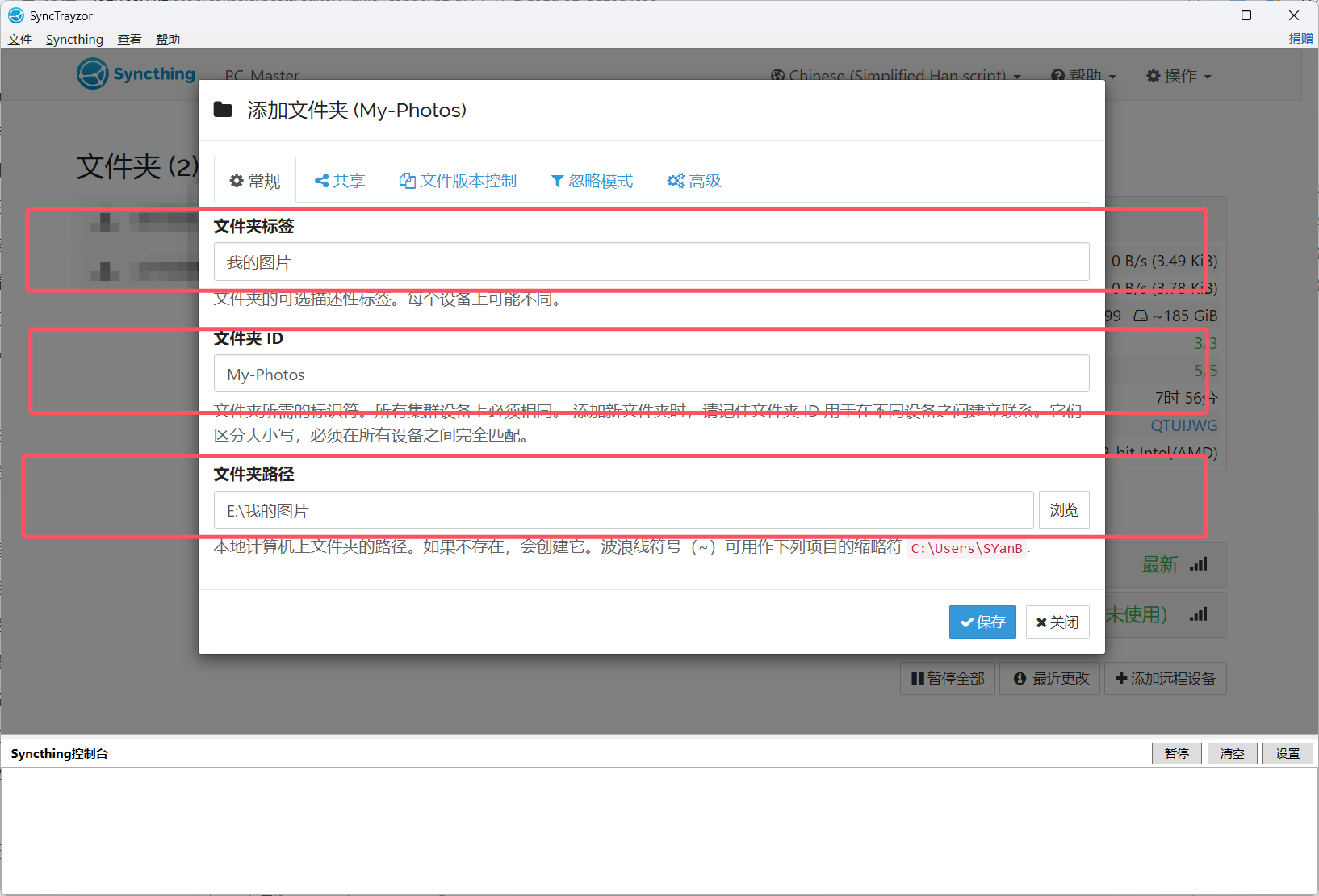Click the 文件夹 ID input field
Viewport: 1319px width, 896px height.
click(x=651, y=375)
